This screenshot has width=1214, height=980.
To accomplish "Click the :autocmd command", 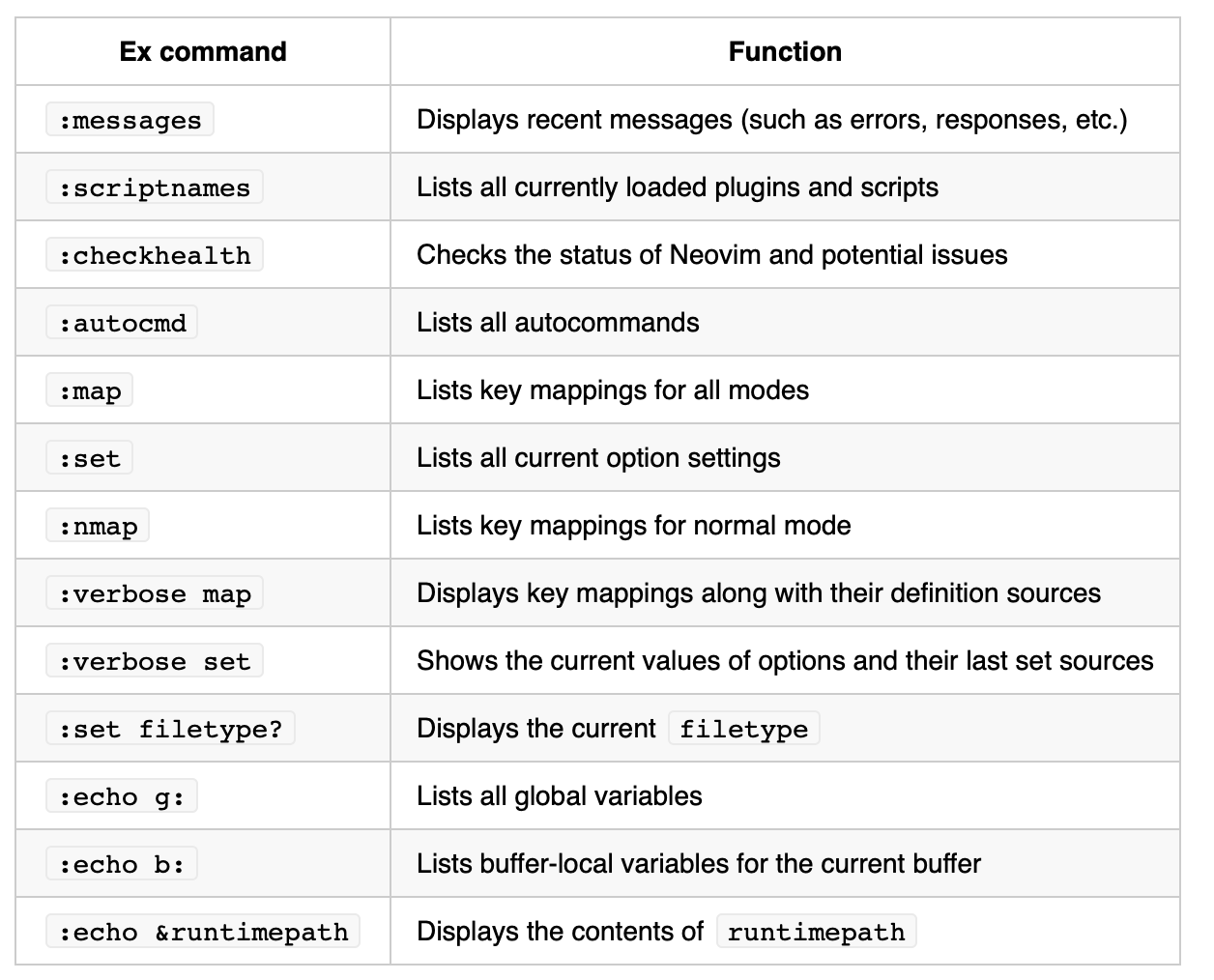I will pyautogui.click(x=122, y=323).
